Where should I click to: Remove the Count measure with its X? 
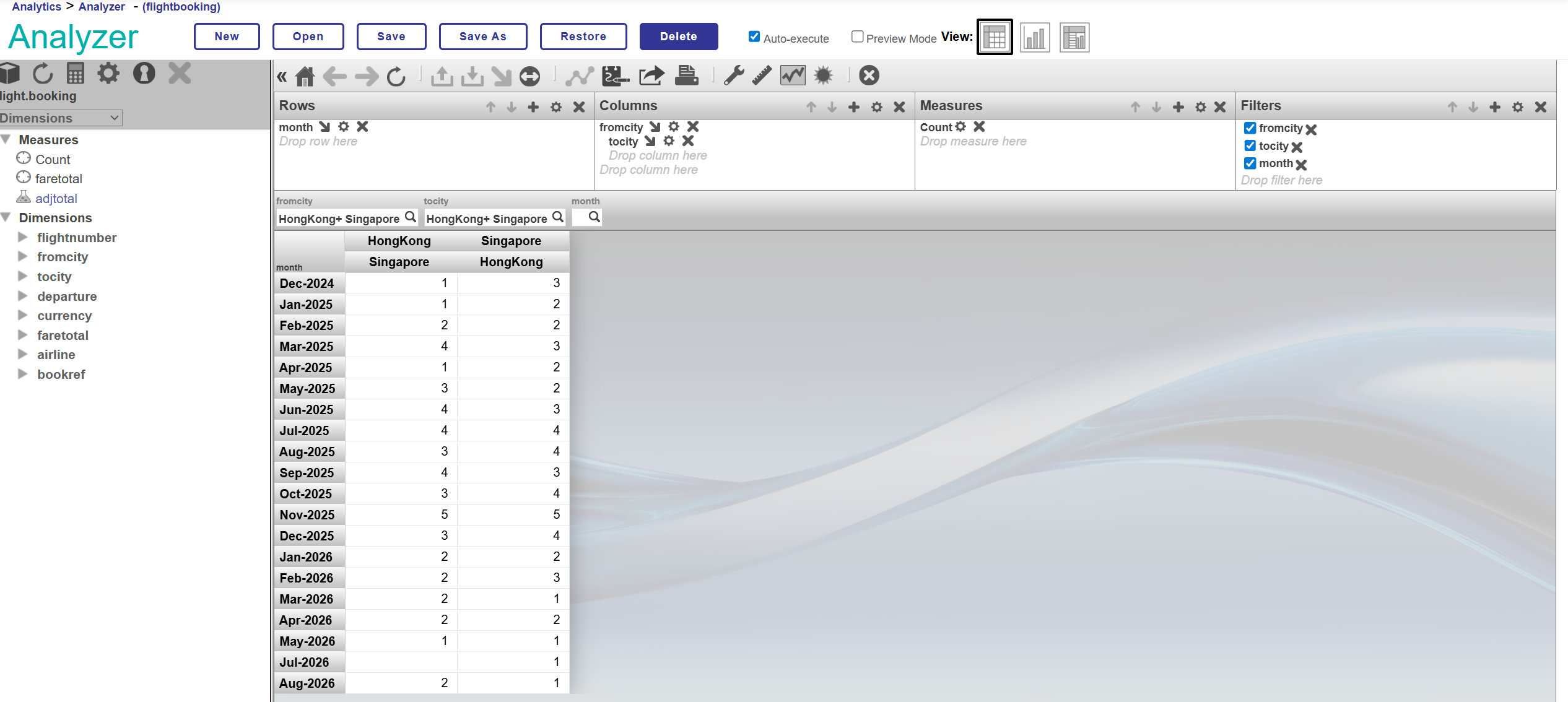click(x=979, y=127)
